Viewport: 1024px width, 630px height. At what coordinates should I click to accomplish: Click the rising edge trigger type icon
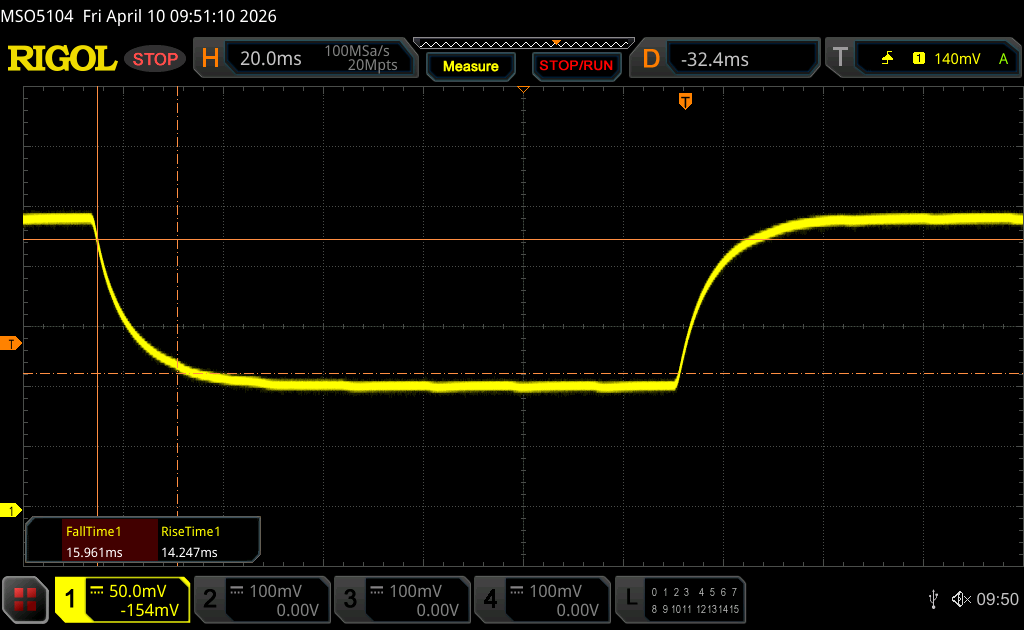click(x=887, y=59)
